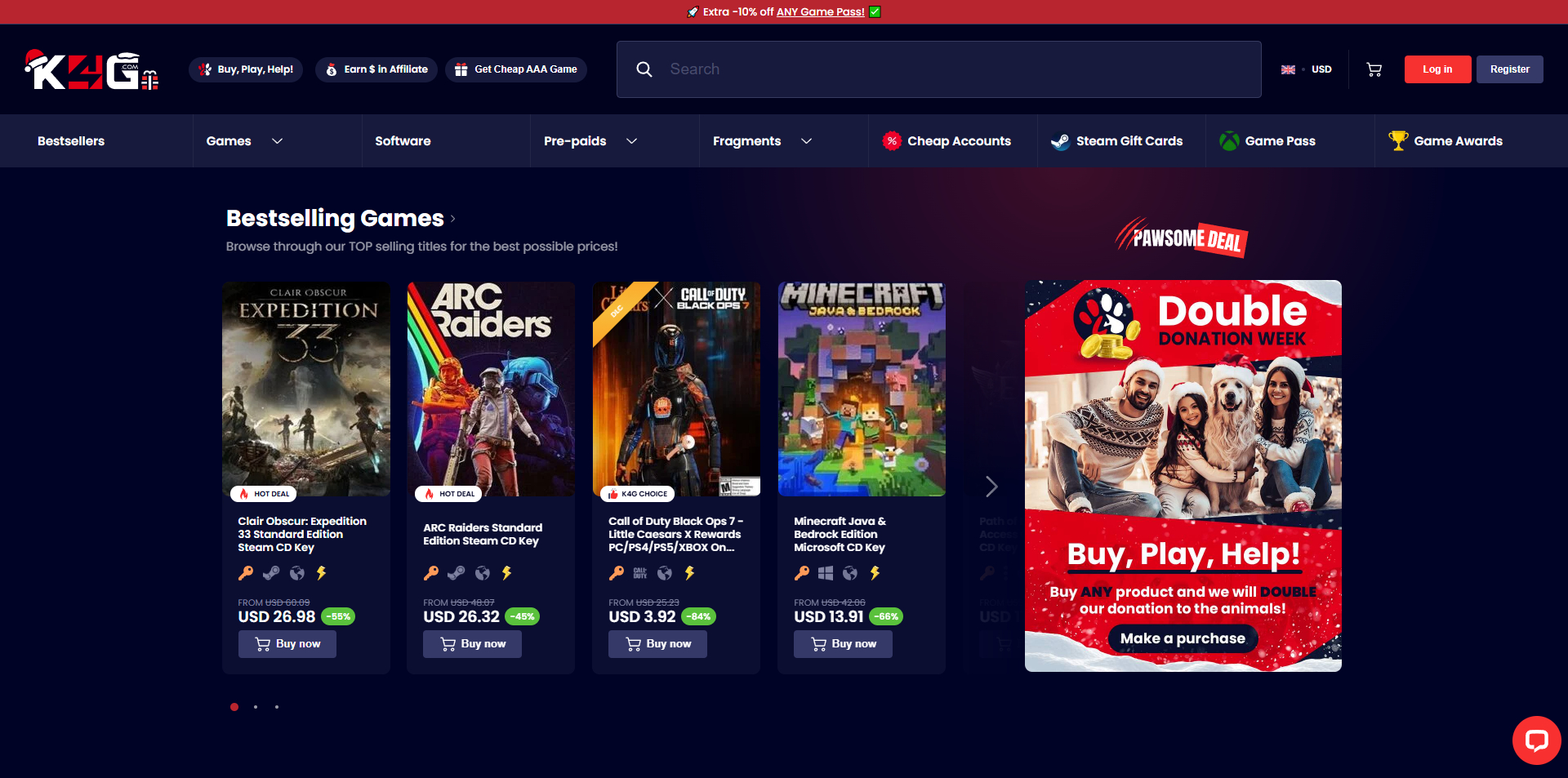Screen dimensions: 1568x778
Task: Advance carousel with the next arrow
Action: click(991, 487)
